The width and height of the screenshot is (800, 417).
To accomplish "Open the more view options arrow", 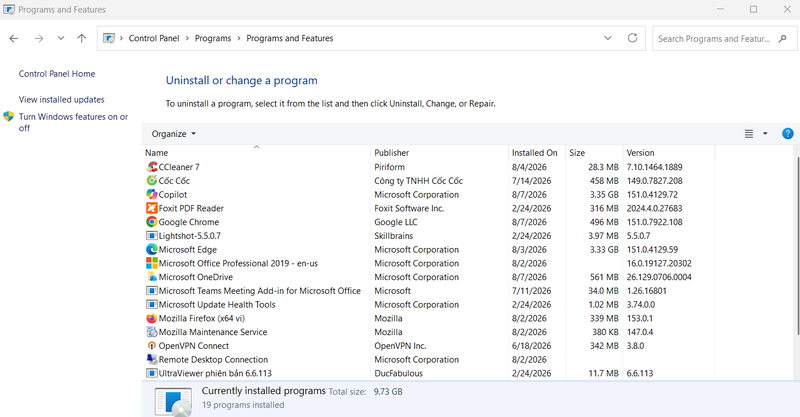I will click(x=765, y=134).
